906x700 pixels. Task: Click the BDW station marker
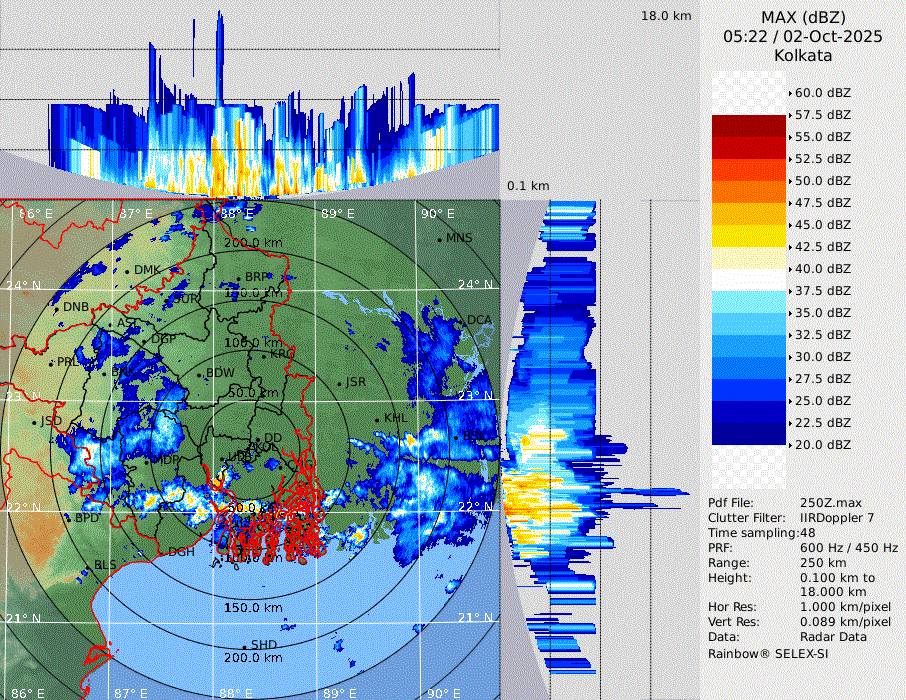click(201, 374)
